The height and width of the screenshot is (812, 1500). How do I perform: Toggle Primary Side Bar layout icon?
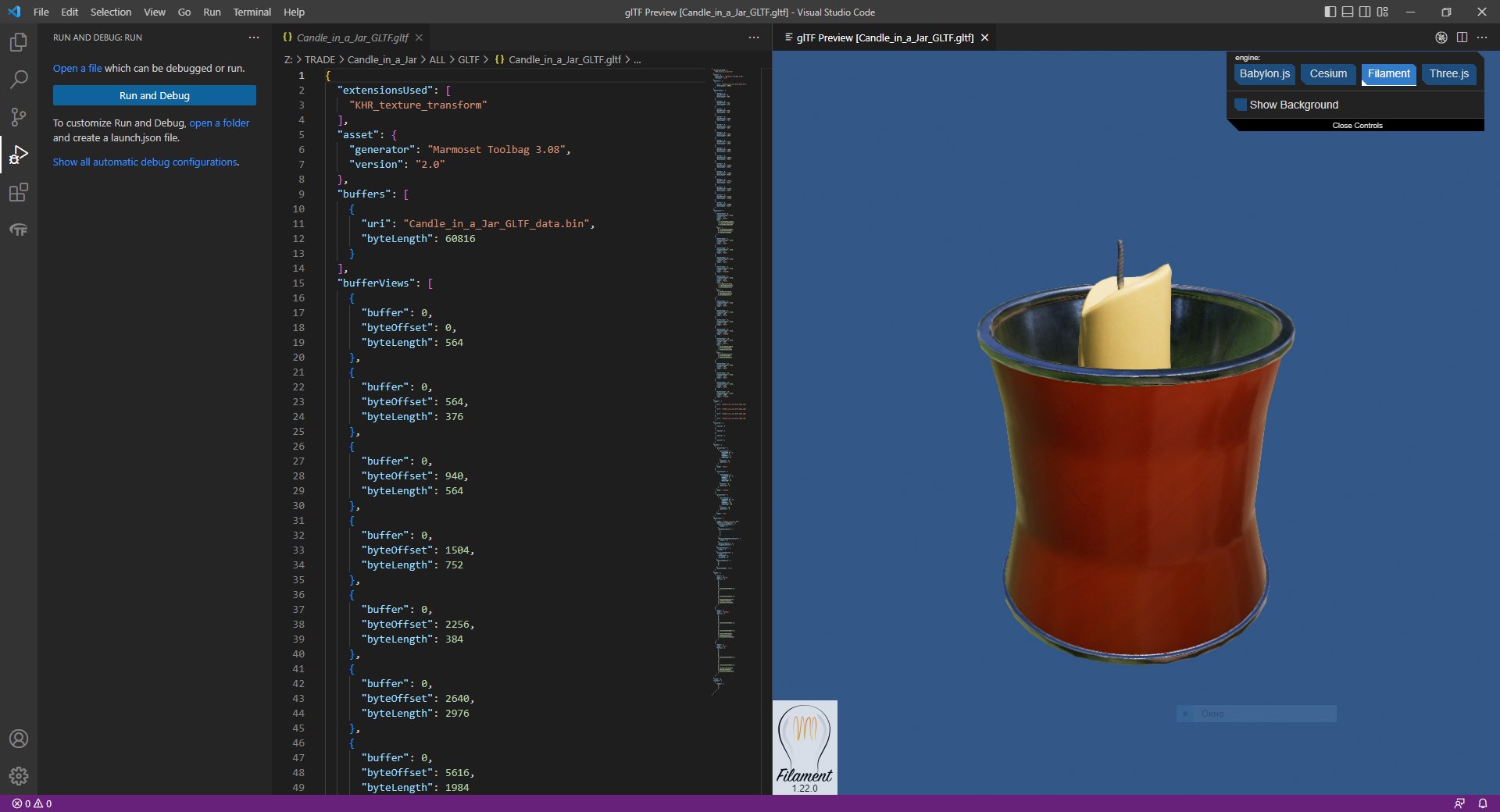[1330, 12]
